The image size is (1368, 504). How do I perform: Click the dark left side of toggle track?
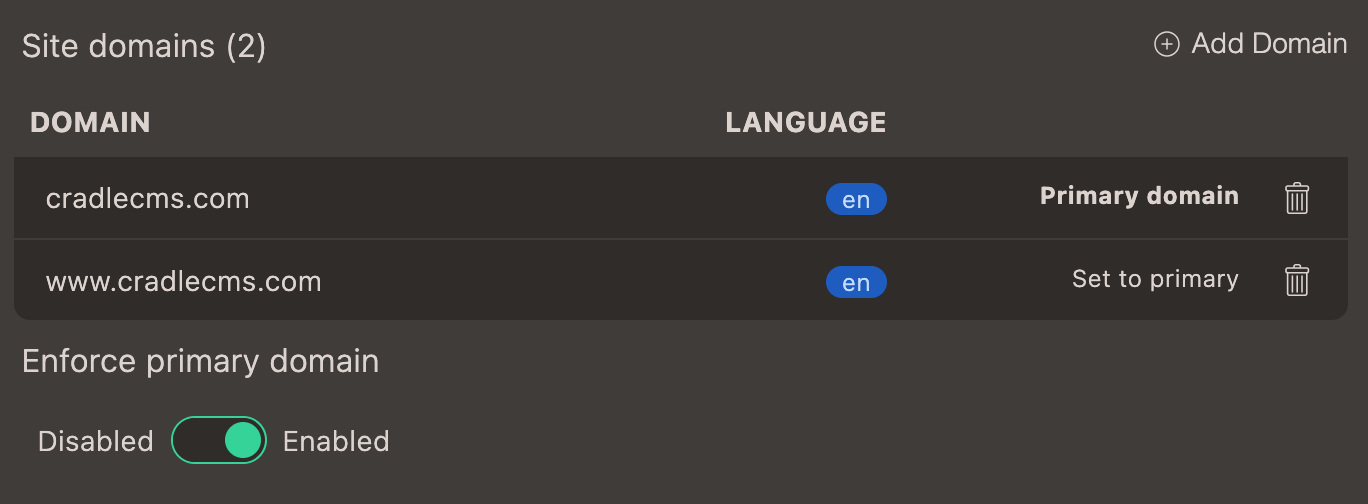click(x=196, y=440)
